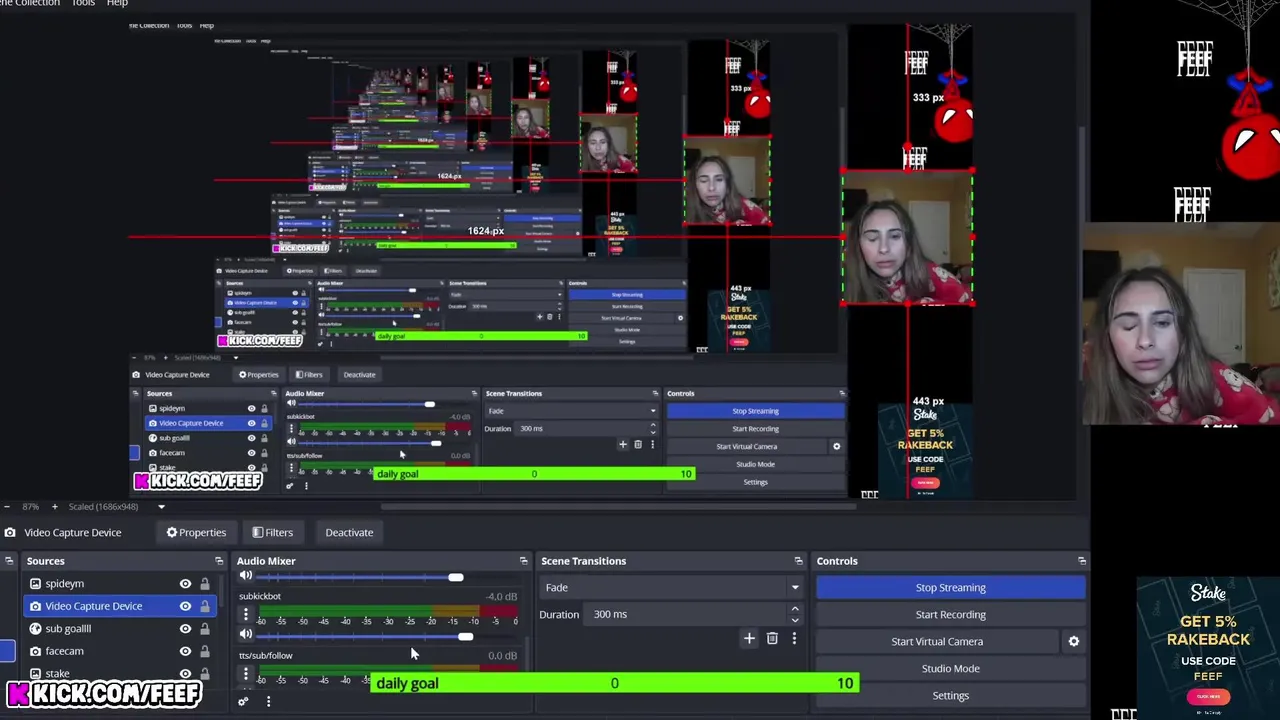Click Start Virtual Camera
Image resolution: width=1280 pixels, height=720 pixels.
coord(937,642)
